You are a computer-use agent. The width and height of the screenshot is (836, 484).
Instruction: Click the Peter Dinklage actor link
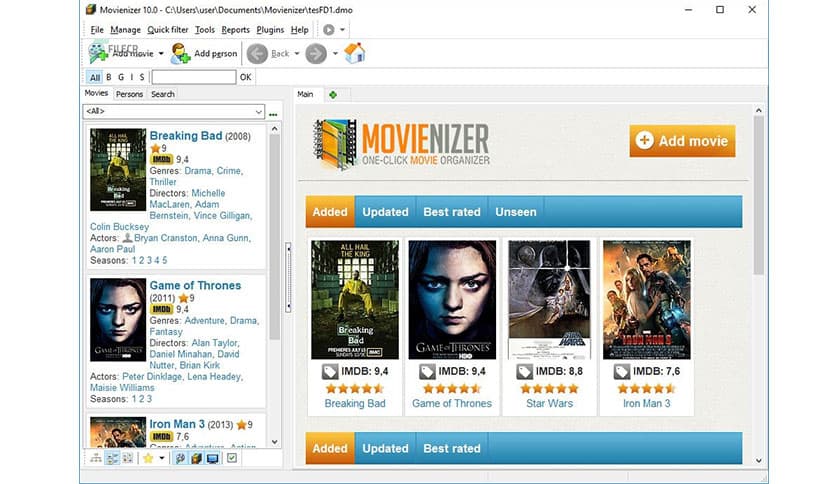click(152, 376)
